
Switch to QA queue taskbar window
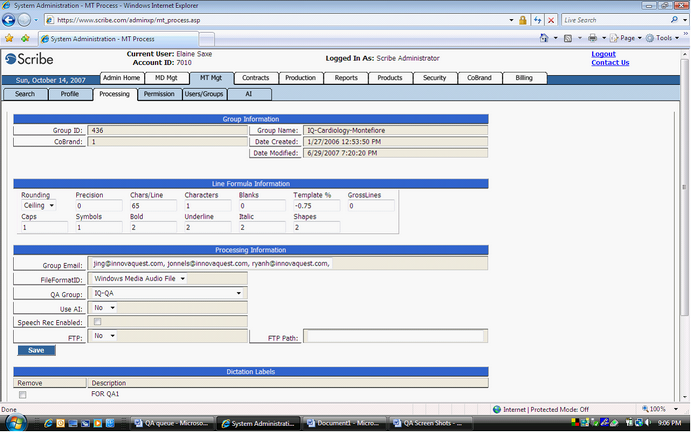pyautogui.click(x=173, y=423)
